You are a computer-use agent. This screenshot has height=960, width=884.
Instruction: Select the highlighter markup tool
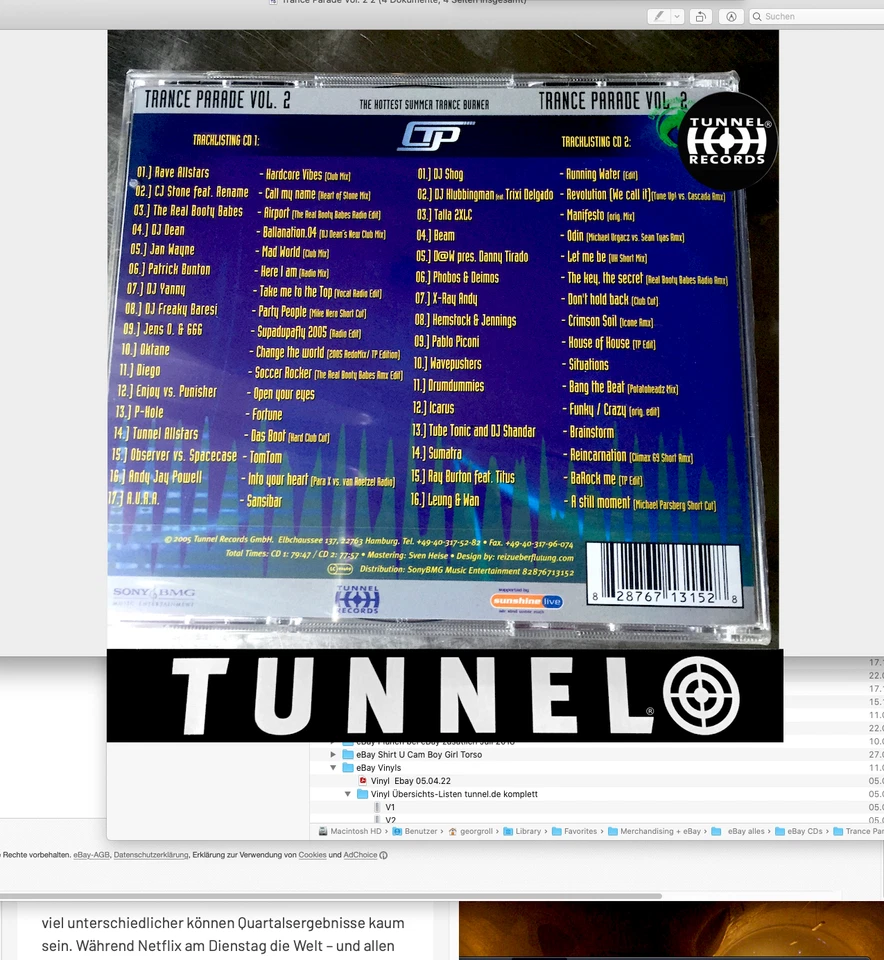[658, 16]
